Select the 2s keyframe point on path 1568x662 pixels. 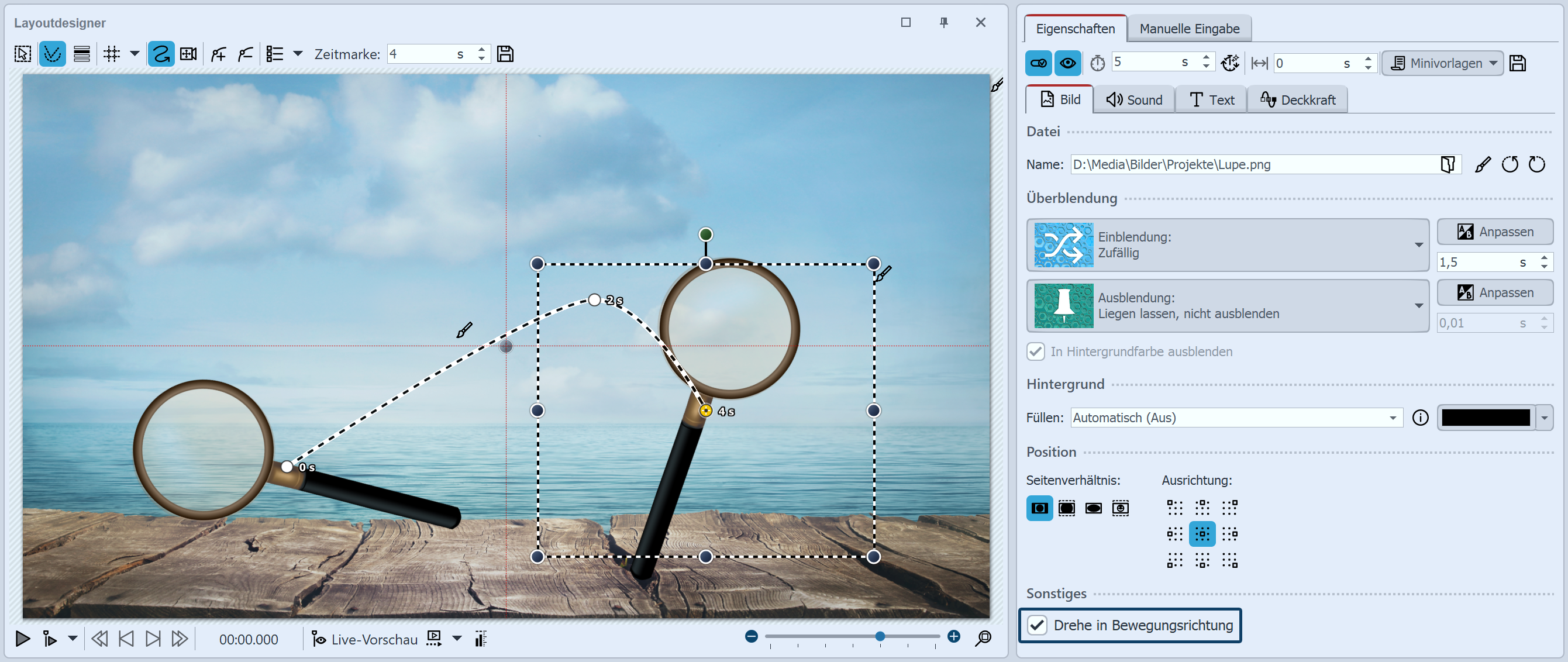pos(595,300)
